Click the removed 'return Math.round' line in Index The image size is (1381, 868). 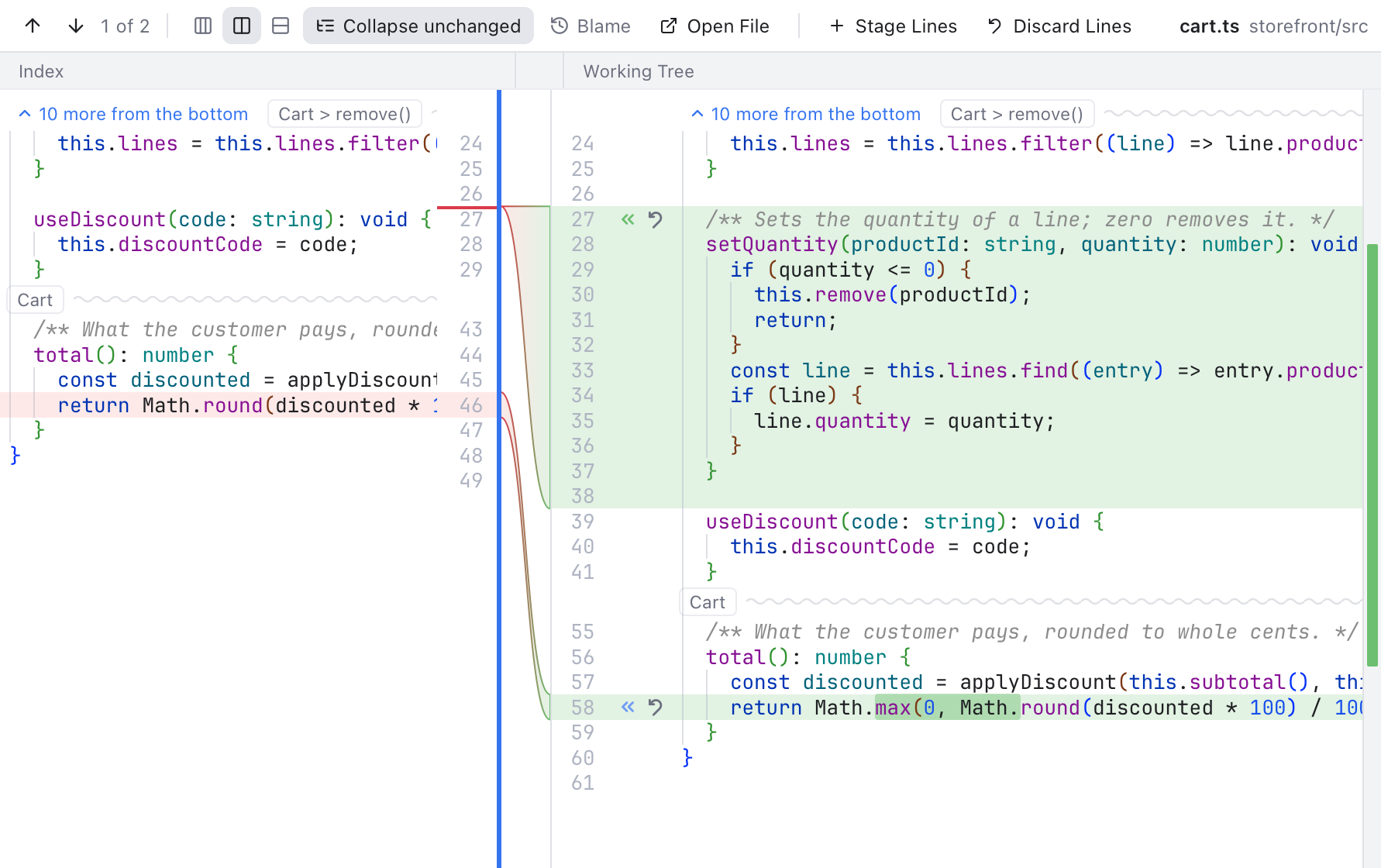click(248, 405)
